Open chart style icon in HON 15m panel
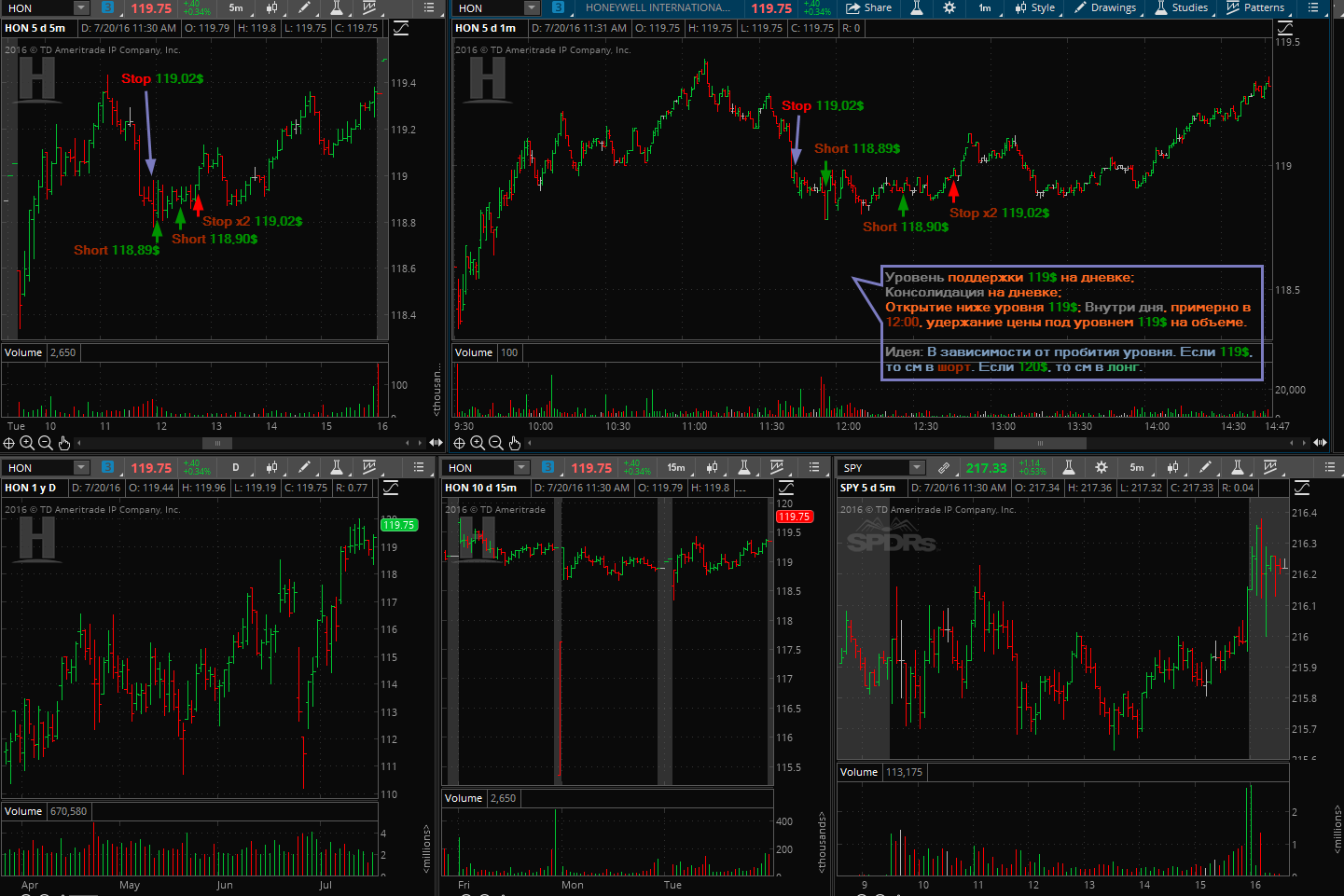 712,467
